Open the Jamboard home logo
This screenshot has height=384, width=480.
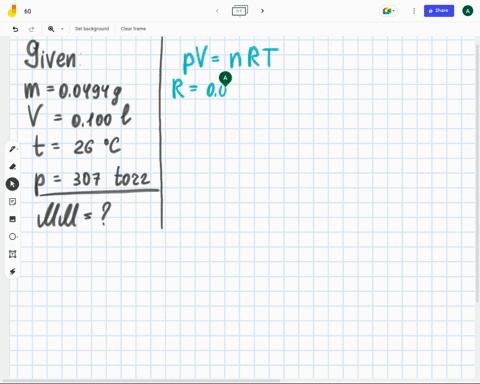12,11
